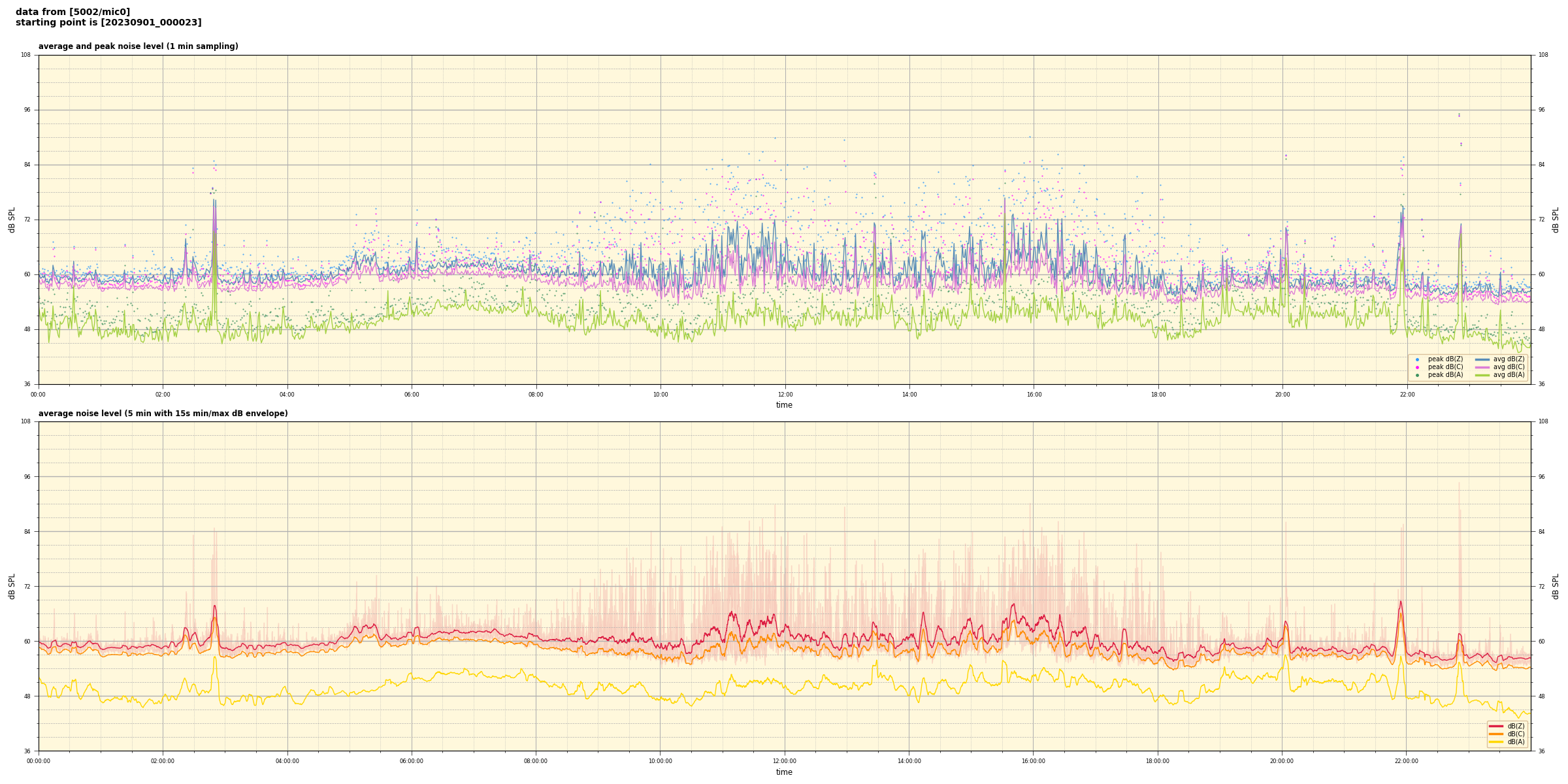Click the orange dB(C) line in bottom legend

pyautogui.click(x=1496, y=734)
